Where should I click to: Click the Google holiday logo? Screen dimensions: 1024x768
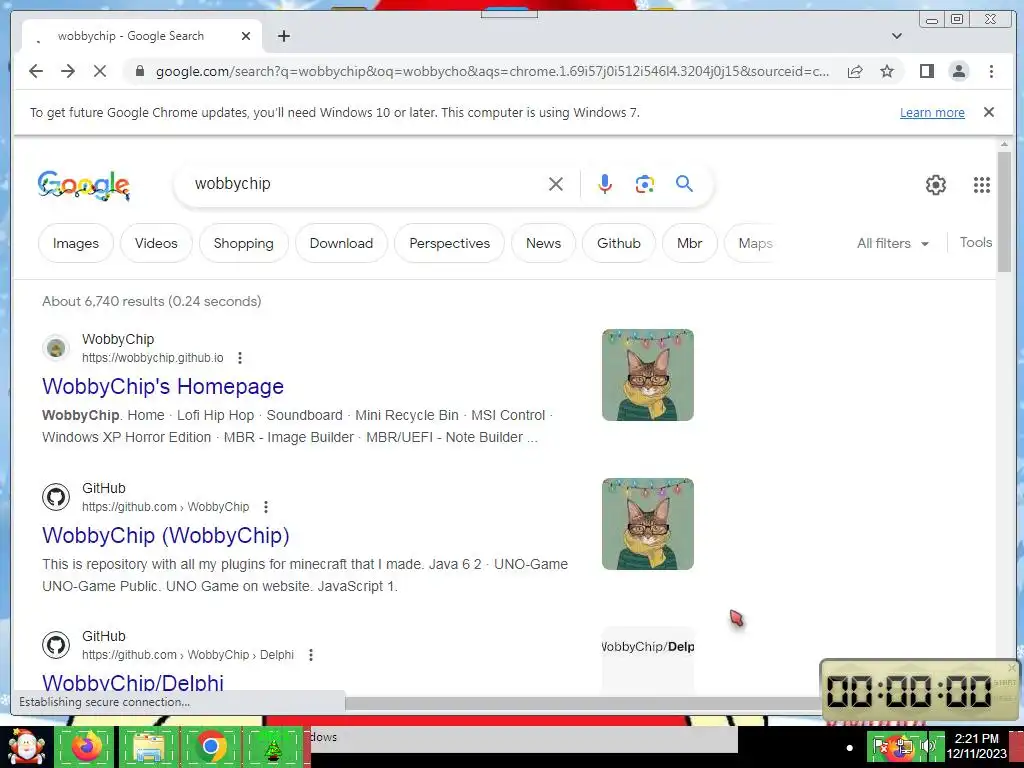pos(84,185)
